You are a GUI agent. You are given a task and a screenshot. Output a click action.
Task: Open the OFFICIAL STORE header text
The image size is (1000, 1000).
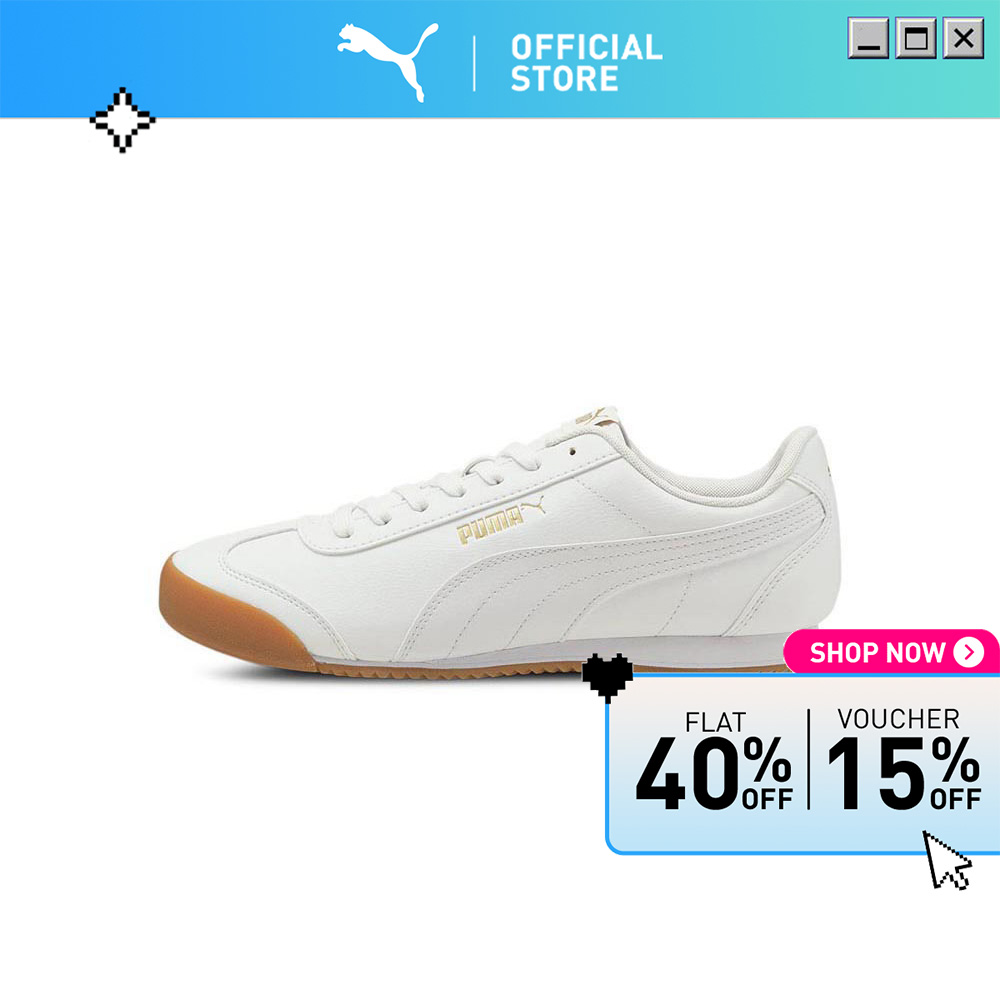click(586, 63)
